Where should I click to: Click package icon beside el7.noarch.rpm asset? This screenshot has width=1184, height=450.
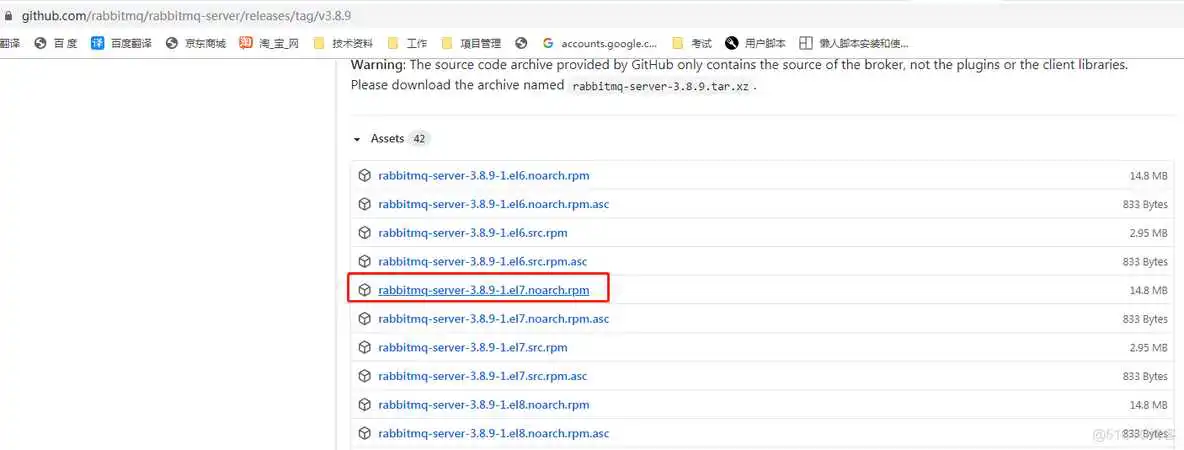[x=365, y=291]
